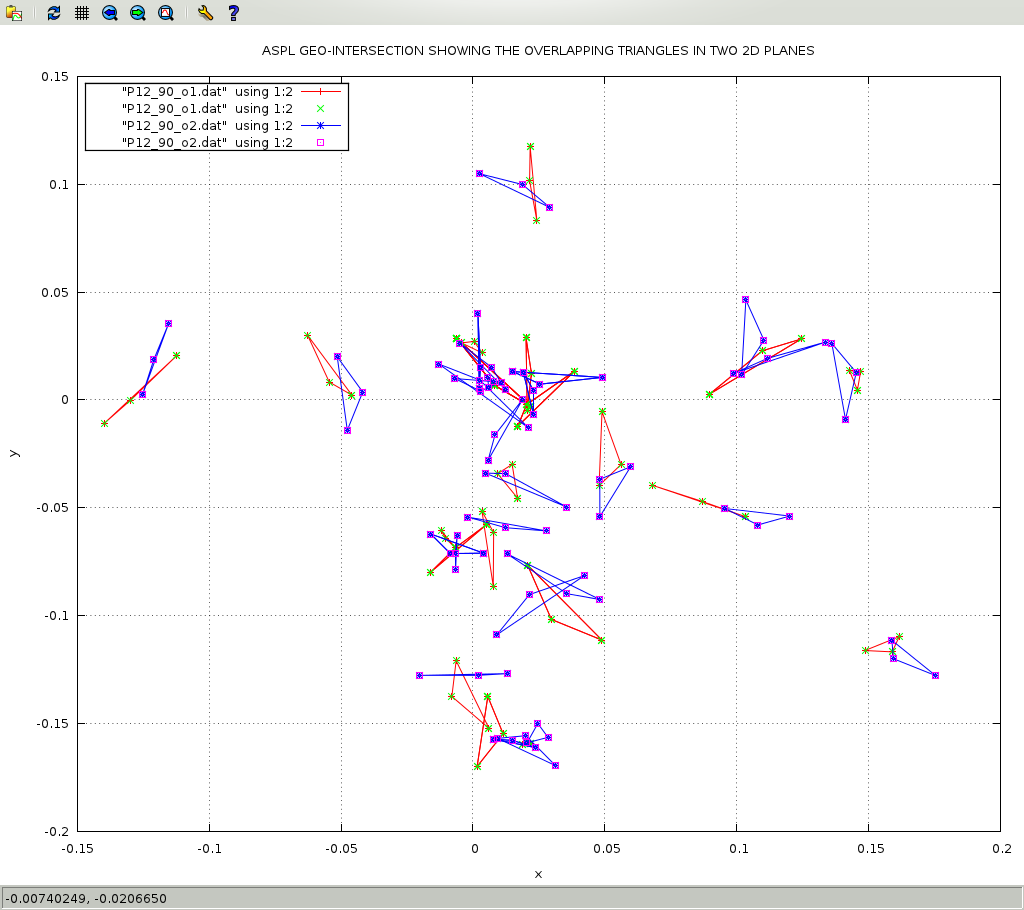Click the -0.15 tick label on the x axis
Viewport: 1024px width, 910px height.
click(77, 848)
